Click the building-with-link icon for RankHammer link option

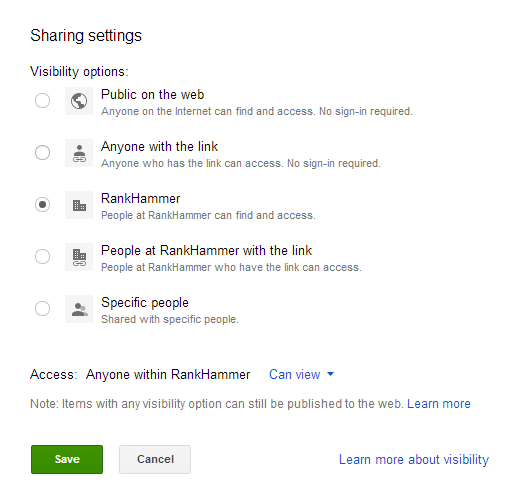tap(79, 257)
